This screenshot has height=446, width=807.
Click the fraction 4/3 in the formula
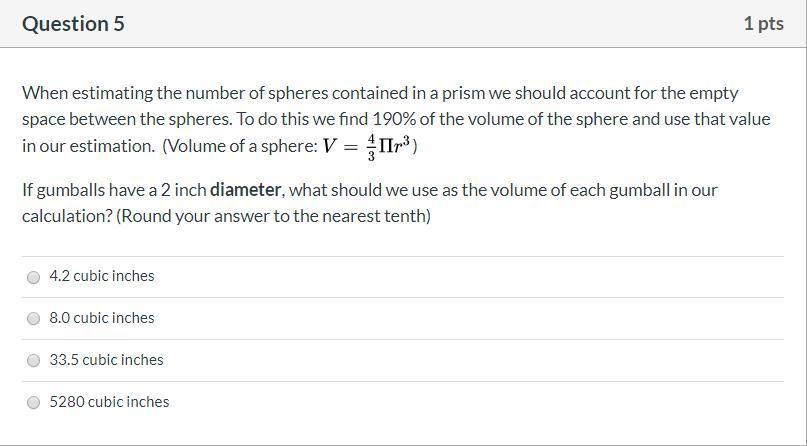click(x=372, y=148)
